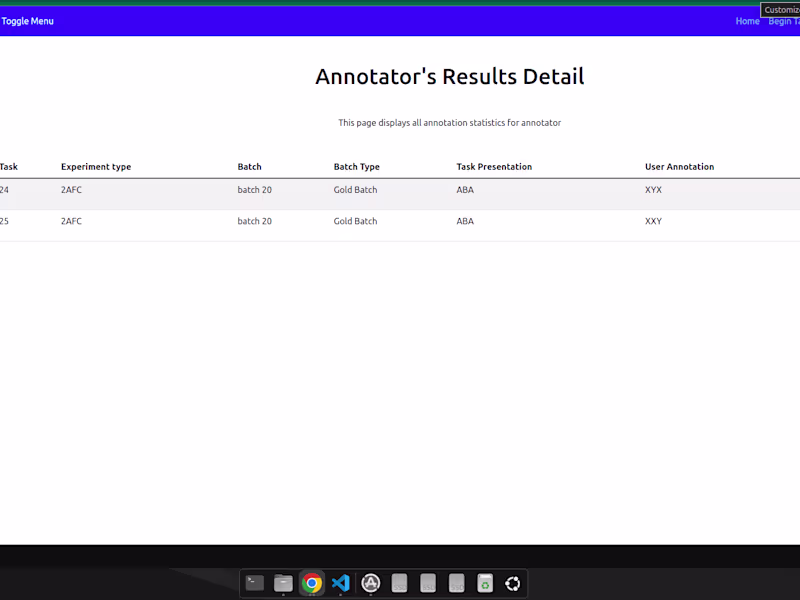Open the third SSD drive icon
This screenshot has height=600, width=800.
click(x=457, y=583)
